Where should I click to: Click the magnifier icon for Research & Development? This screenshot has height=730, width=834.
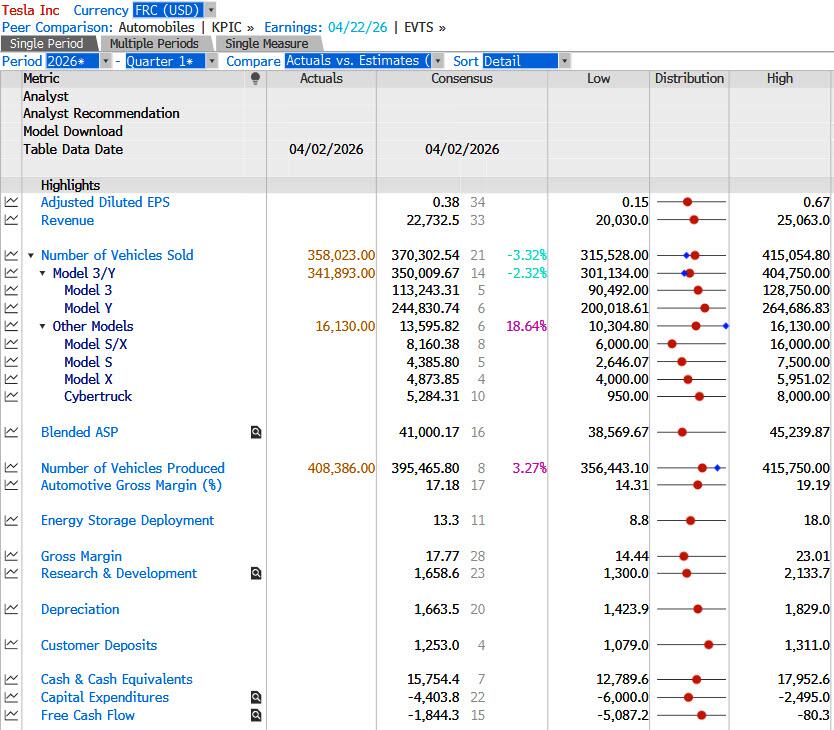(256, 574)
